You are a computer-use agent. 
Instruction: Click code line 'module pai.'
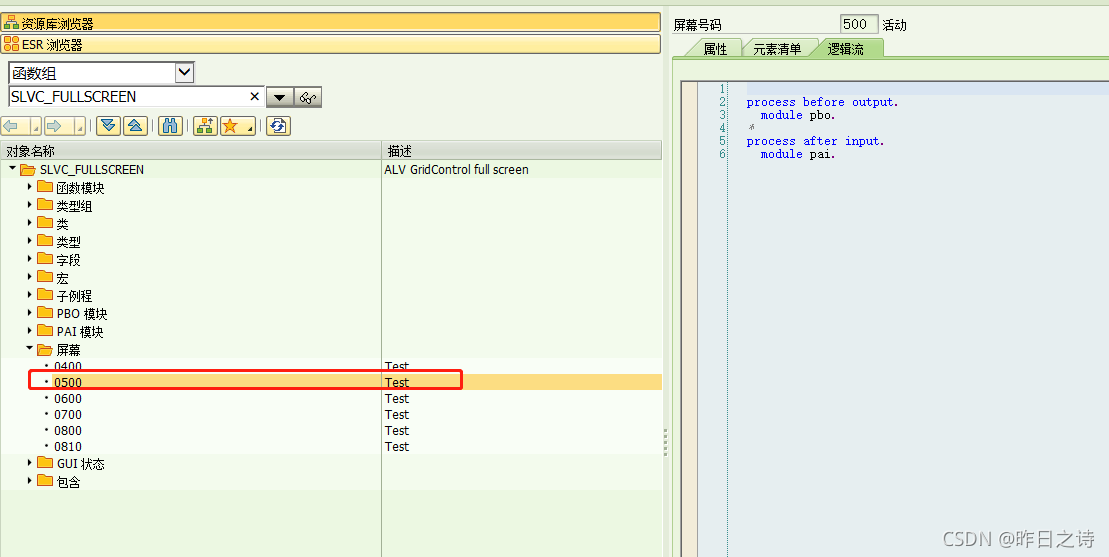798,154
